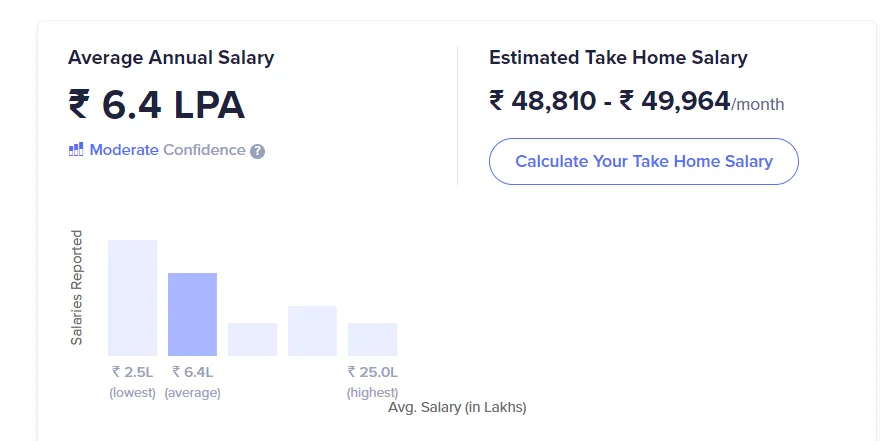Click the ₹ 48,810 lower take home amount
The width and height of the screenshot is (887, 441).
543,101
